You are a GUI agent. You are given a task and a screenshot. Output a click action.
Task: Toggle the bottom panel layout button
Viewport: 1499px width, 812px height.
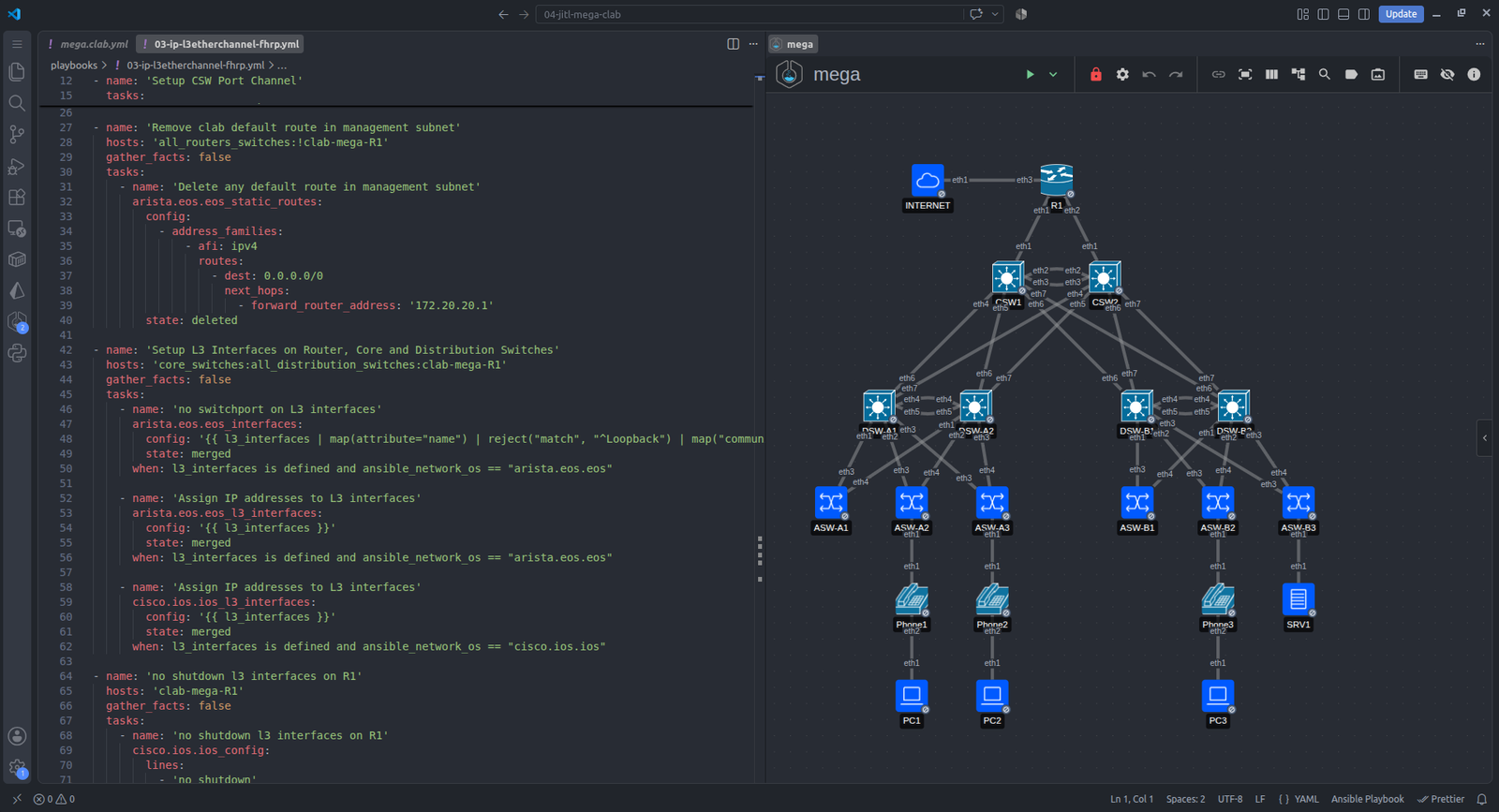coord(1343,14)
